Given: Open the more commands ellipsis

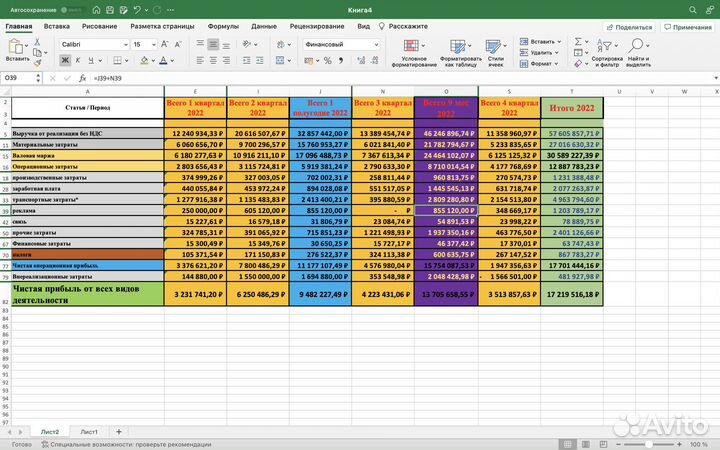Looking at the screenshot, I should coord(170,10).
